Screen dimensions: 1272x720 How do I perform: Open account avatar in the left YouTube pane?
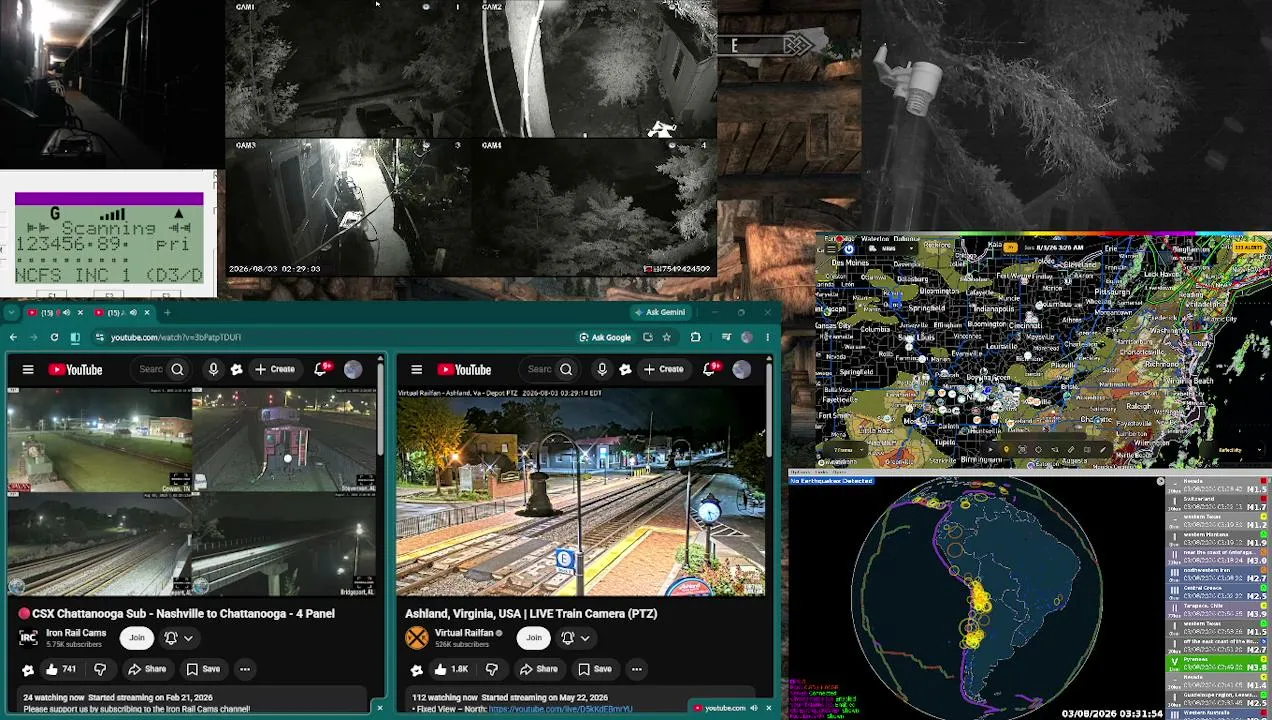click(x=353, y=370)
